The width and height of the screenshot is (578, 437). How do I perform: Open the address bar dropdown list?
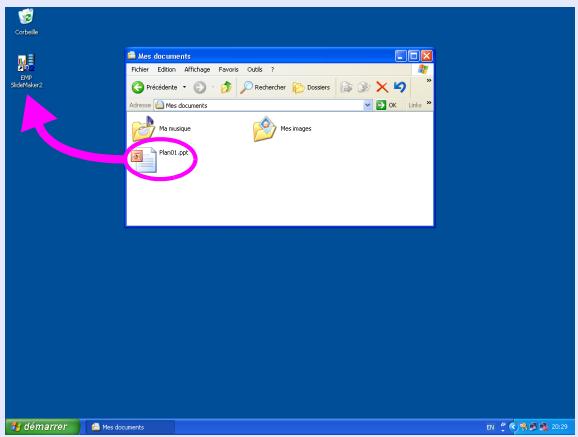tap(367, 105)
